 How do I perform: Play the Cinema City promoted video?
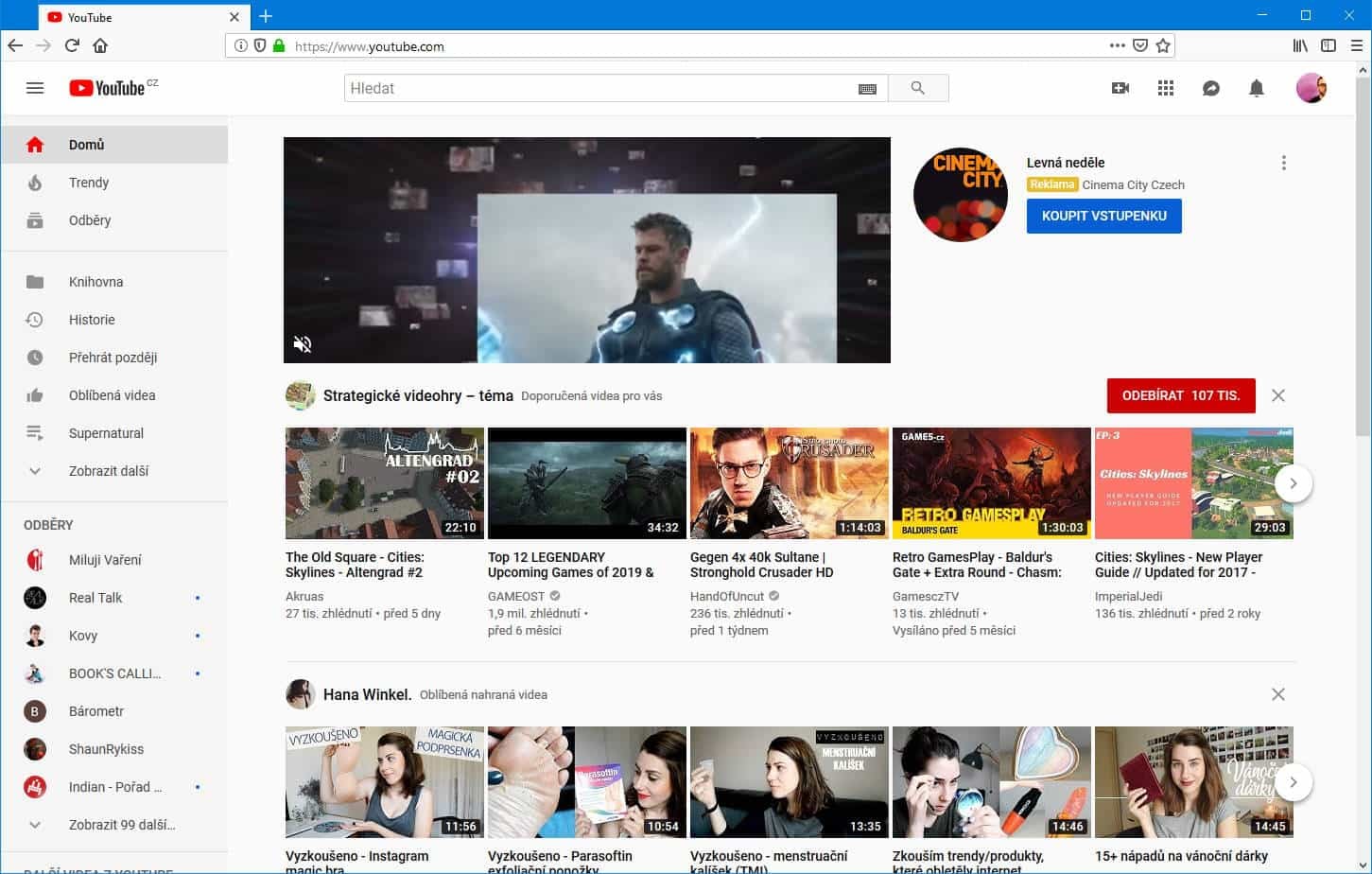pos(587,250)
